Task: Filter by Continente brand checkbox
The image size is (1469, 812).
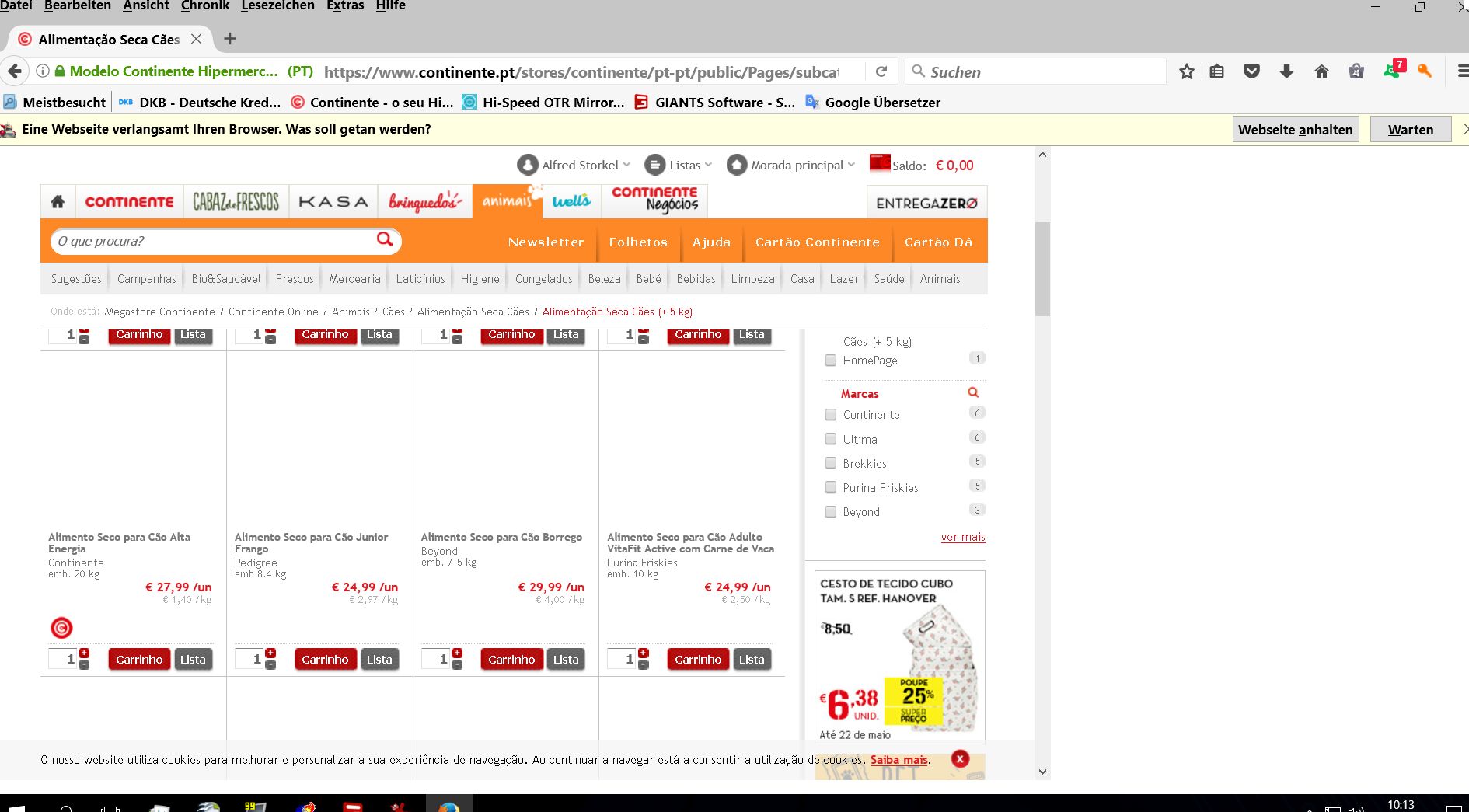Action: tap(830, 415)
